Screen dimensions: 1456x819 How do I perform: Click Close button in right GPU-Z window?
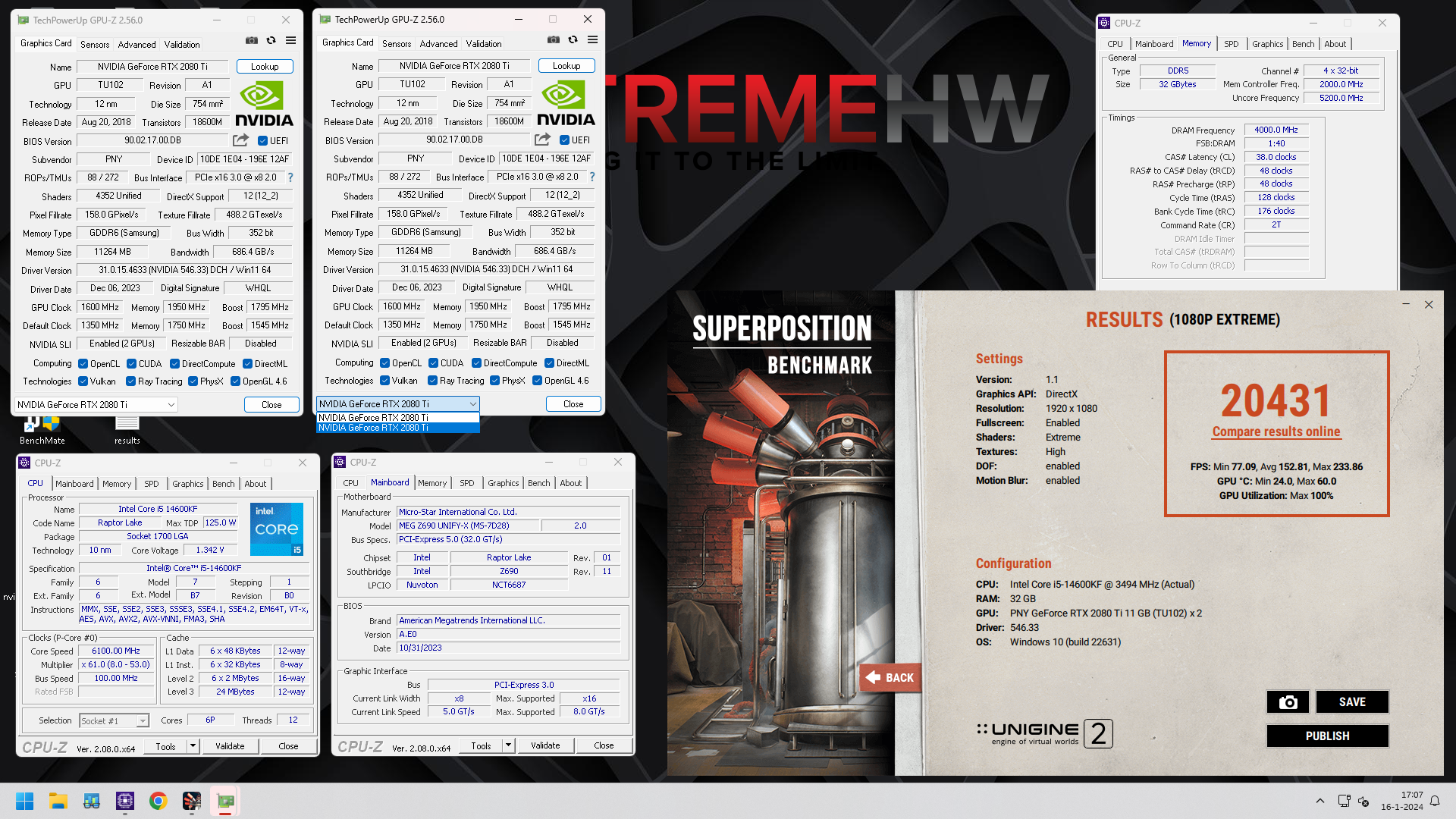[x=573, y=404]
